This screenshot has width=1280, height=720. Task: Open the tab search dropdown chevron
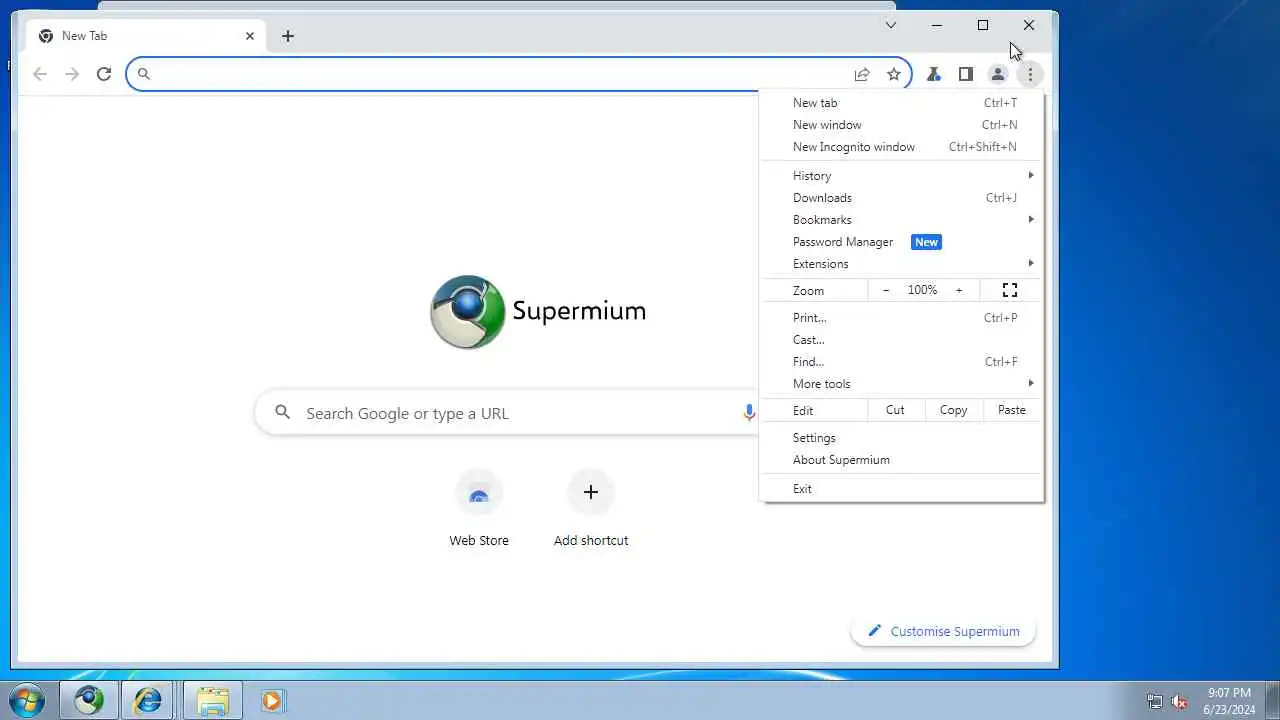890,25
